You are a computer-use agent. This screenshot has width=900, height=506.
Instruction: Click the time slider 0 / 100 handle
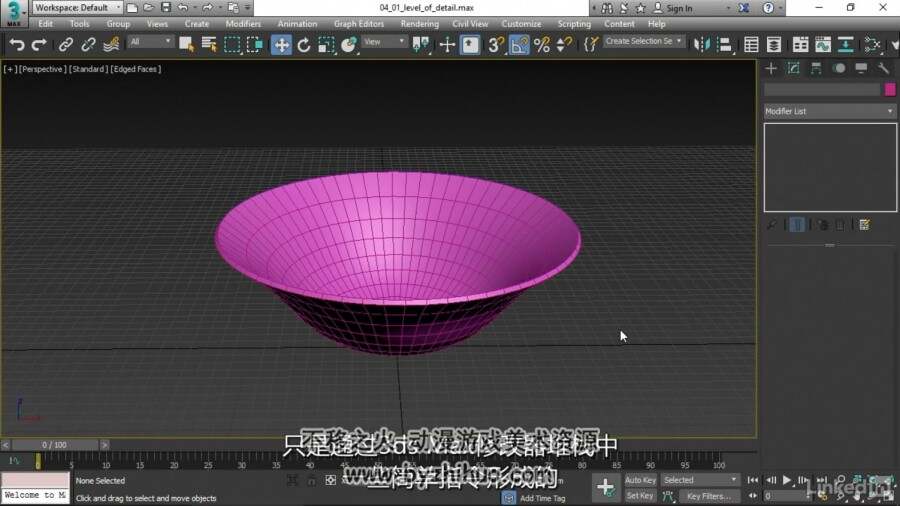point(55,445)
